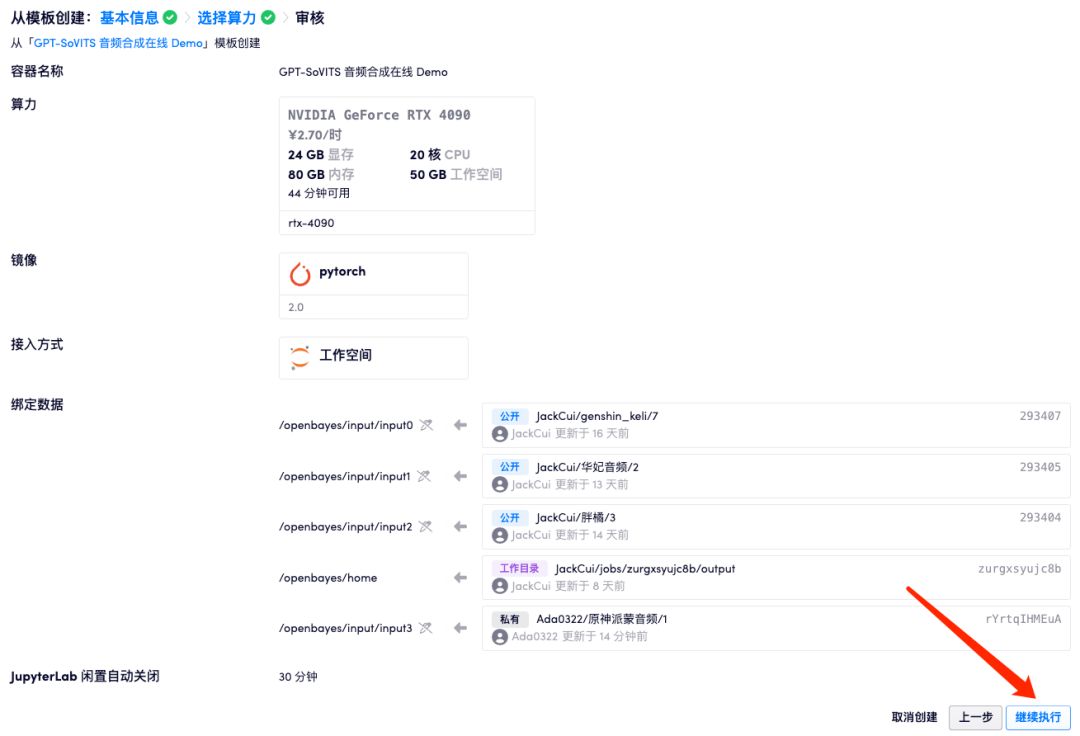The image size is (1080, 736).
Task: Click the 30 分钟 idle shutdown value
Action: click(298, 677)
